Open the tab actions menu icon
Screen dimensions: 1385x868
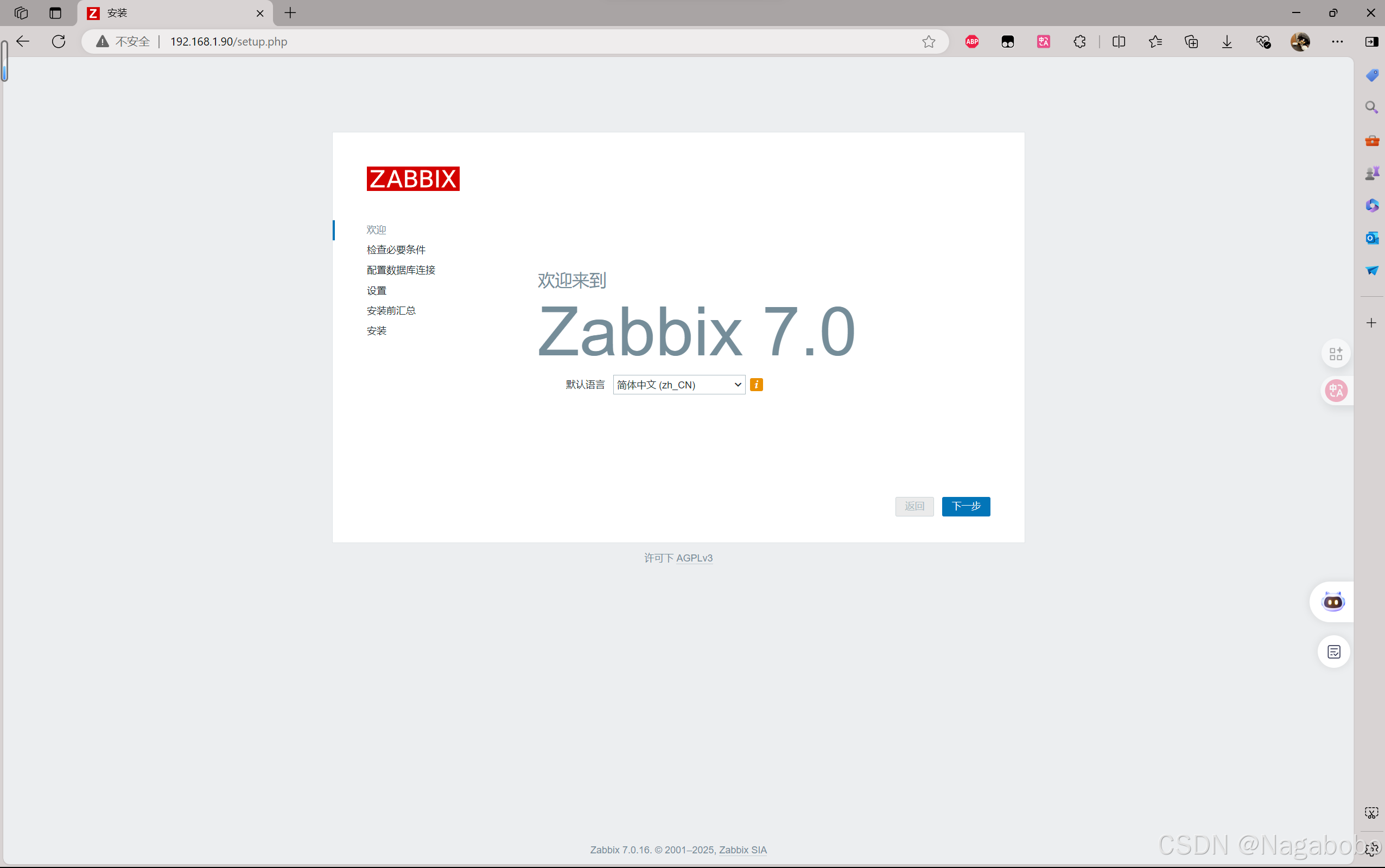(x=55, y=12)
